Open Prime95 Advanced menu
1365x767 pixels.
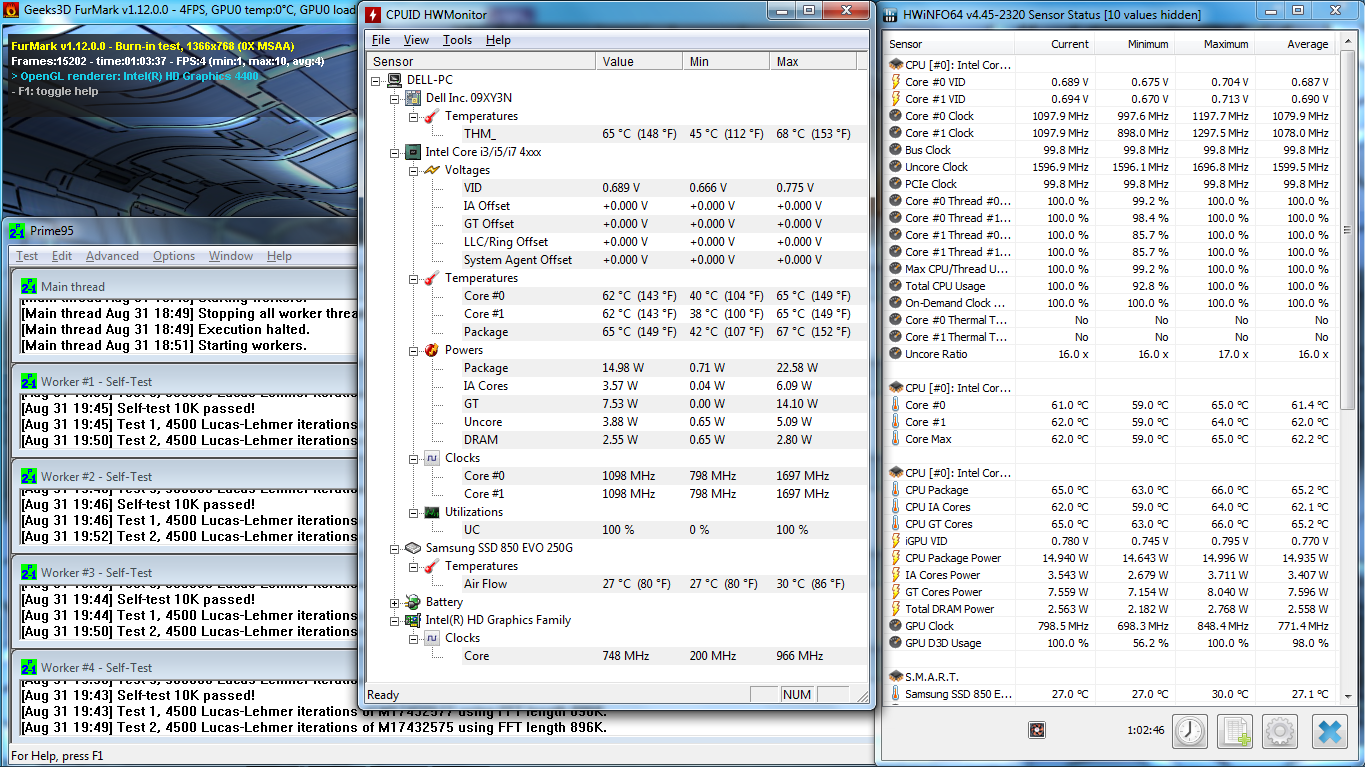112,256
